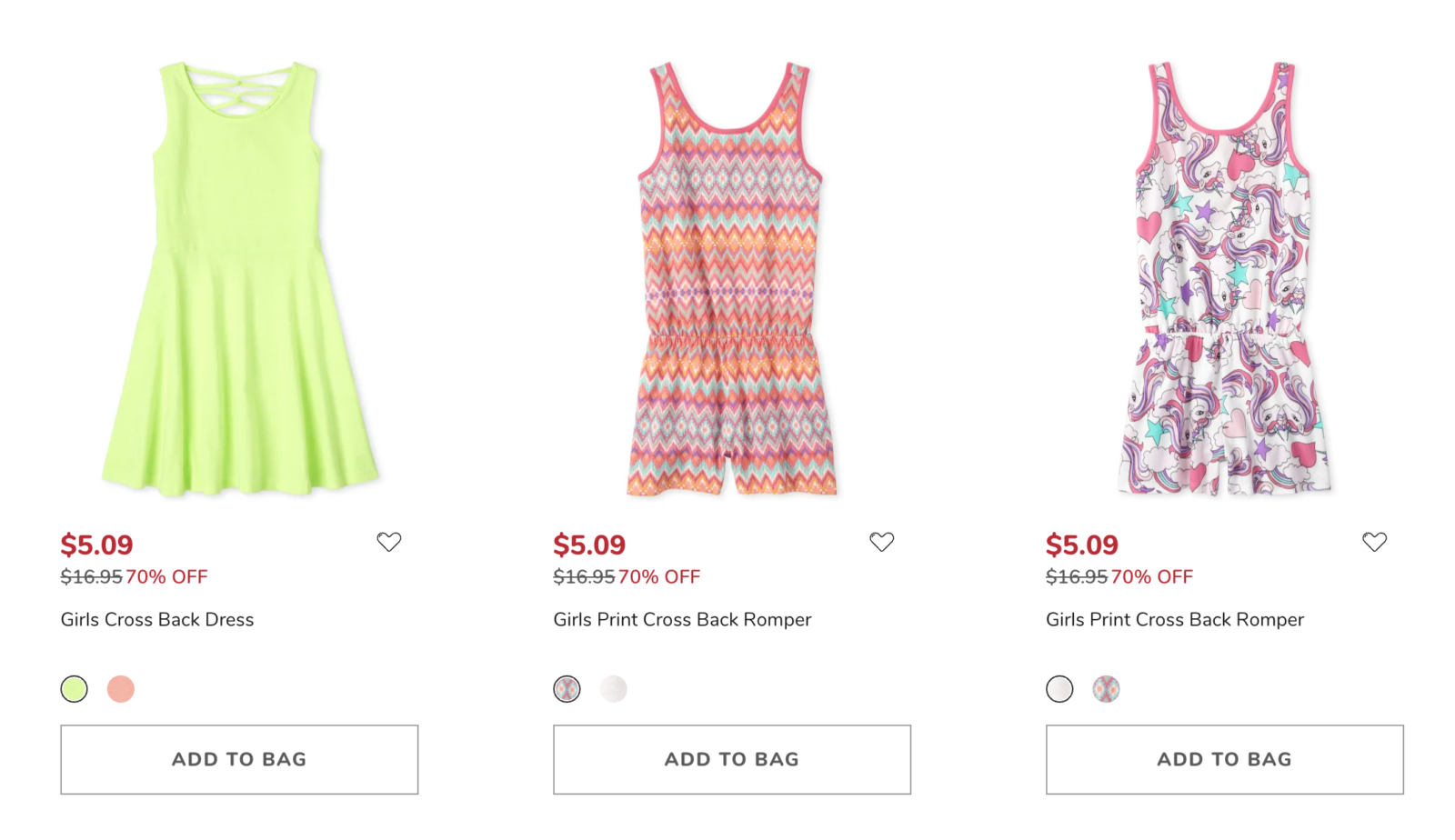View the unicorn-print romper product image

pos(1224,279)
